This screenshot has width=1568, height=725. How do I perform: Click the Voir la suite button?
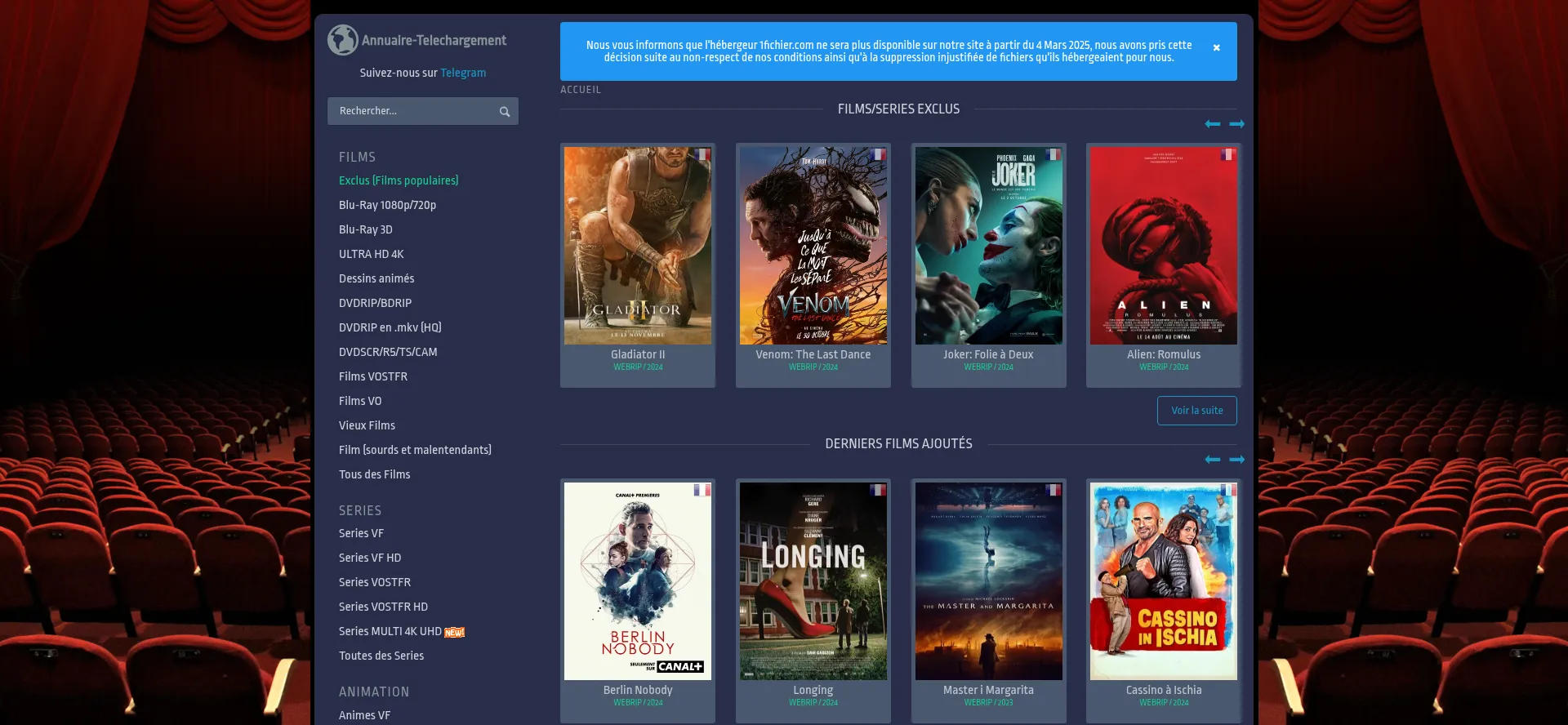(1196, 411)
